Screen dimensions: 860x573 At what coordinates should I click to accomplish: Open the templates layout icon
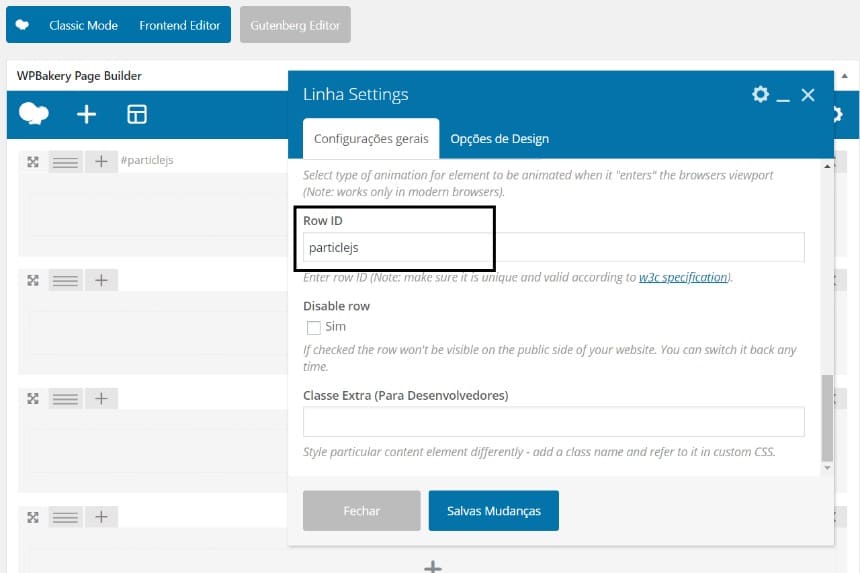tap(137, 114)
